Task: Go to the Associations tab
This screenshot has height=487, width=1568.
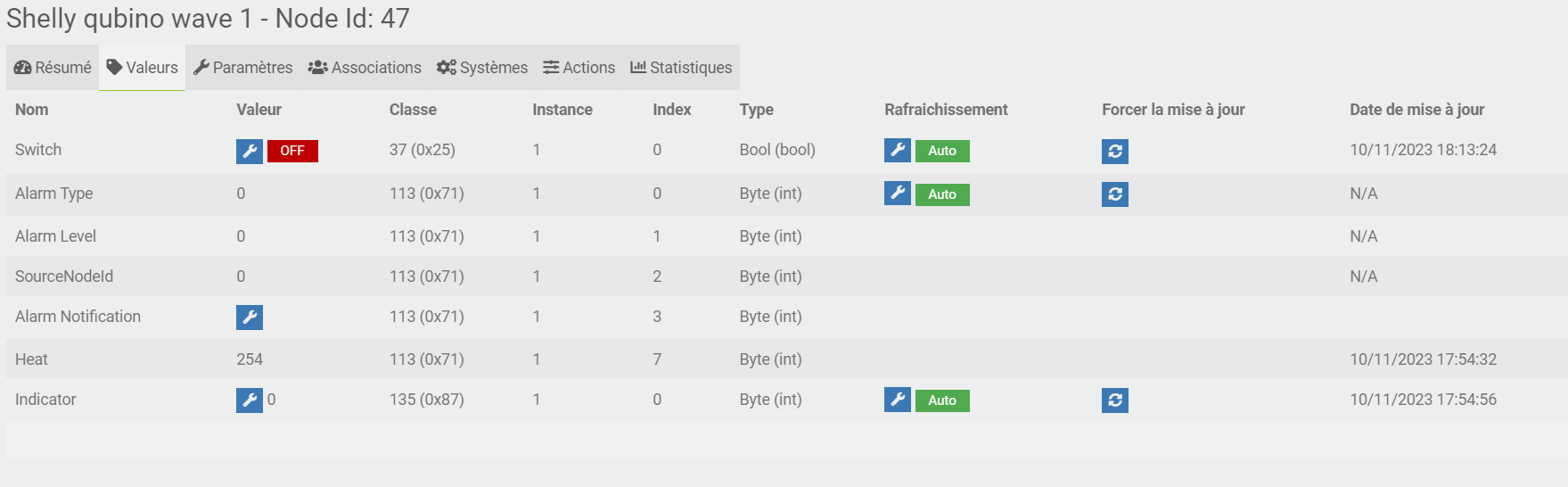Action: [365, 68]
